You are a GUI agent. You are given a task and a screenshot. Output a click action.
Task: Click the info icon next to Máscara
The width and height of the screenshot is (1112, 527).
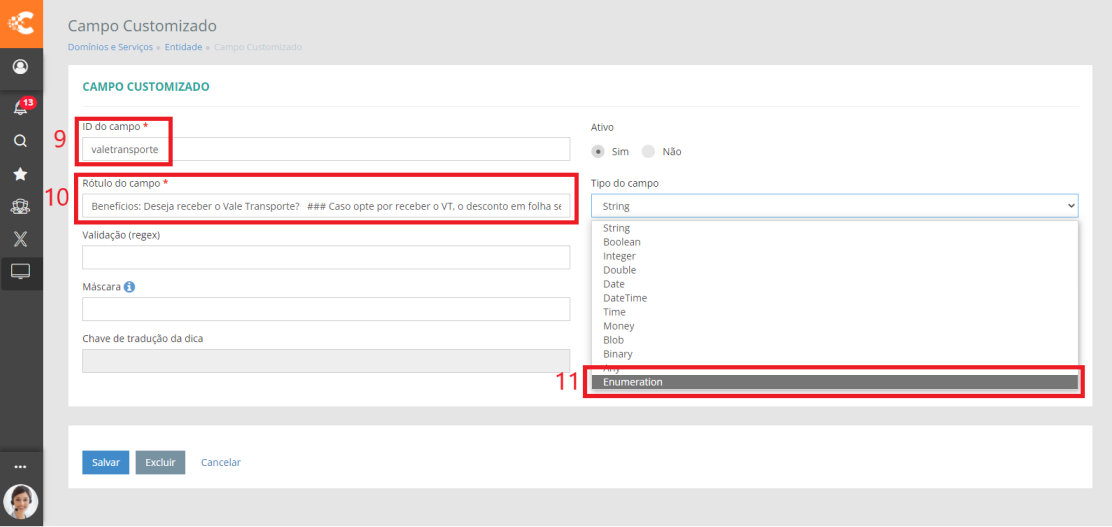coord(130,286)
